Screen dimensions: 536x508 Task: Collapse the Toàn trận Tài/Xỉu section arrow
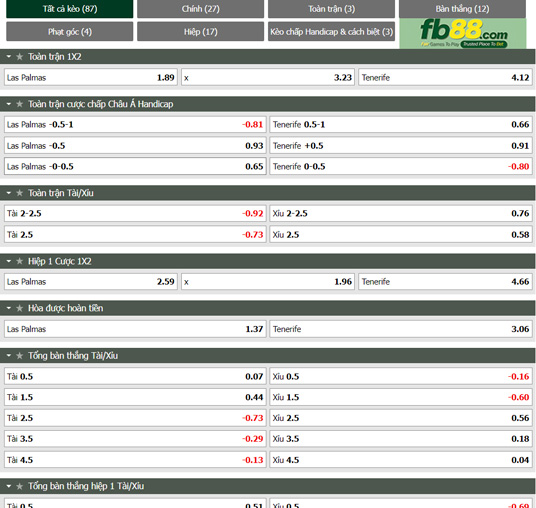click(x=9, y=193)
